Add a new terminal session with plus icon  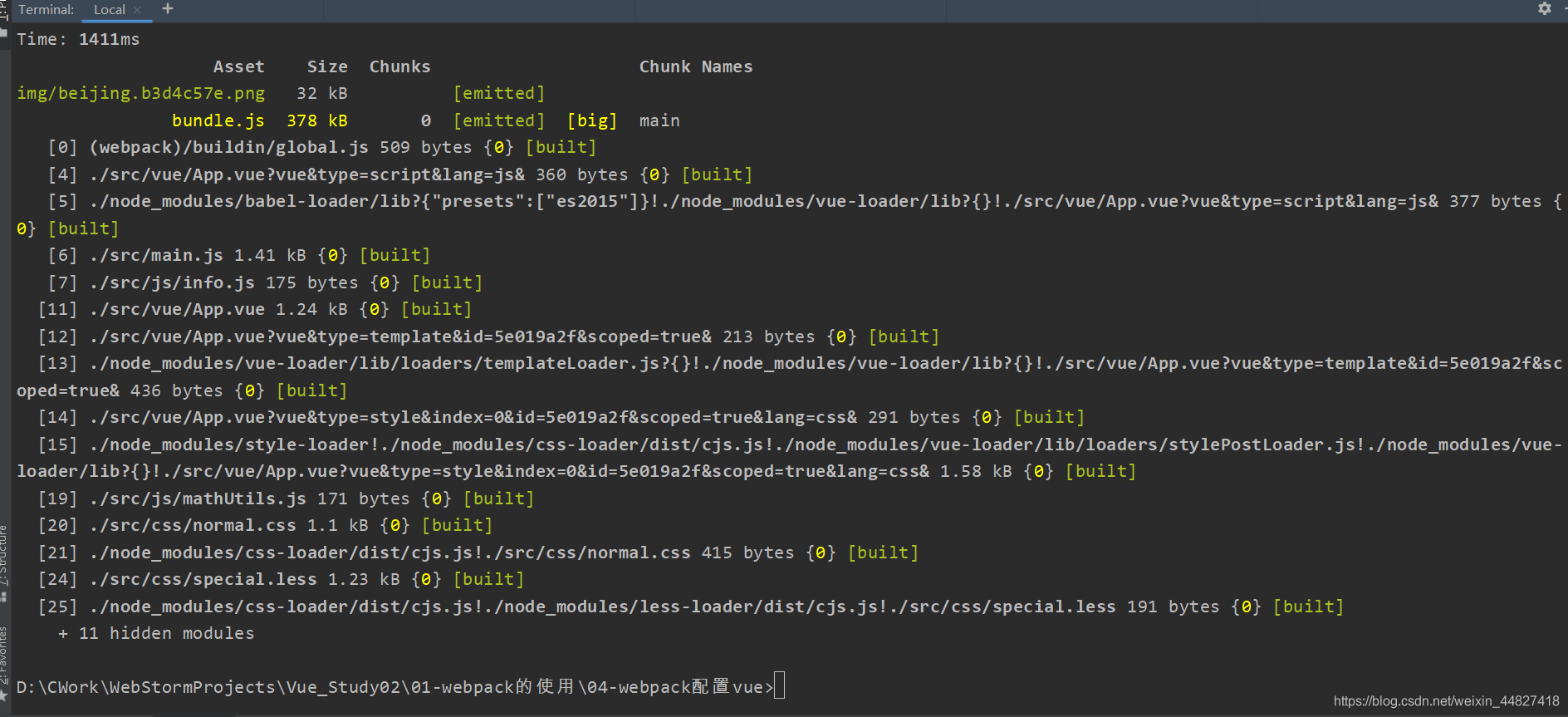[x=168, y=8]
